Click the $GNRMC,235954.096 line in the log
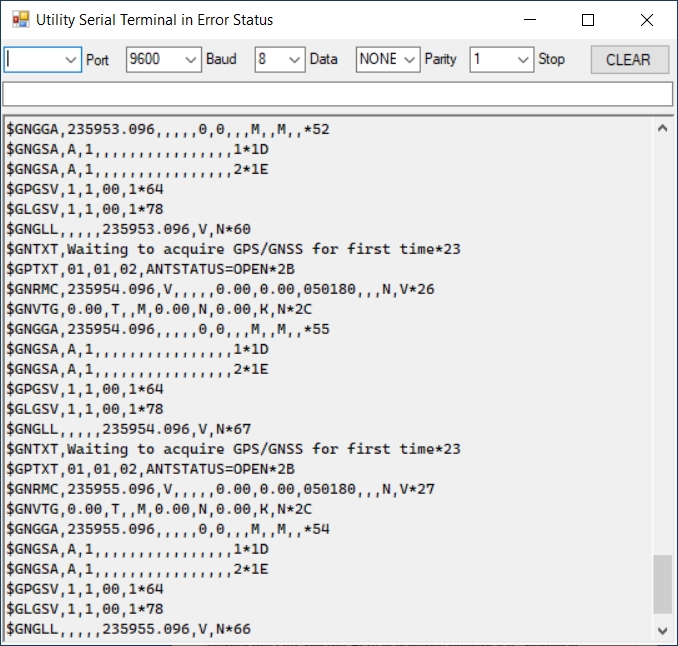Image resolution: width=678 pixels, height=646 pixels. click(200, 289)
